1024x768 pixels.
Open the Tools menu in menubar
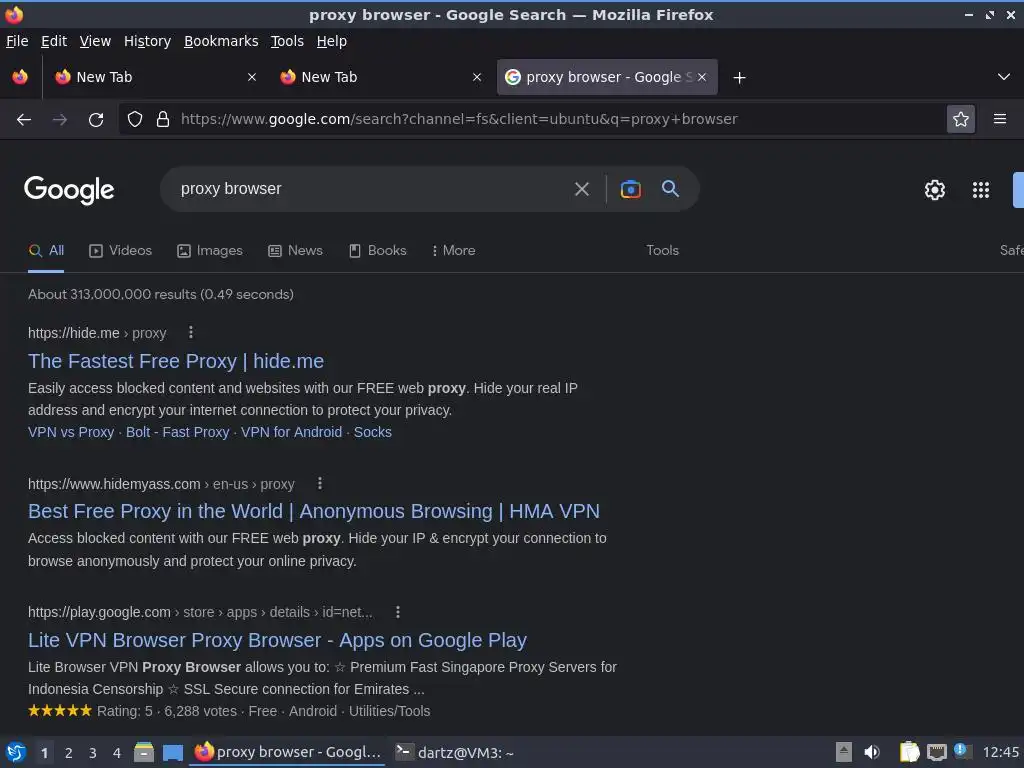287,41
